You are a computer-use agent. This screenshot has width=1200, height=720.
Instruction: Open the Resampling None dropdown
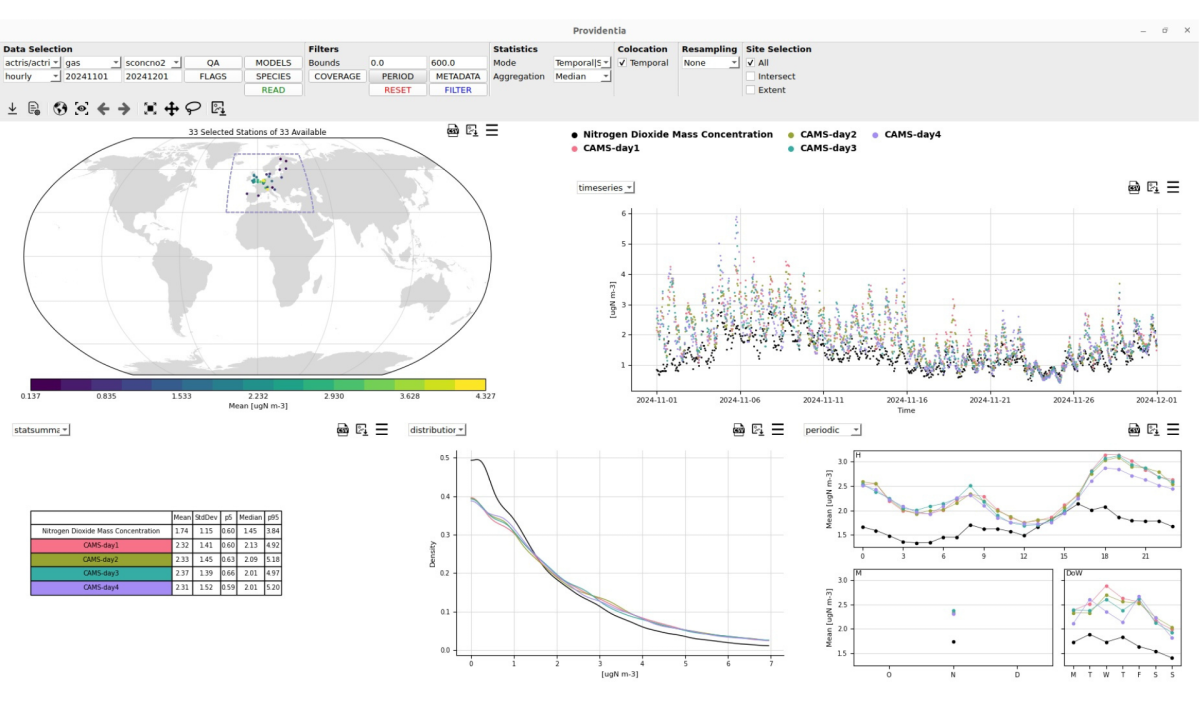pyautogui.click(x=710, y=63)
